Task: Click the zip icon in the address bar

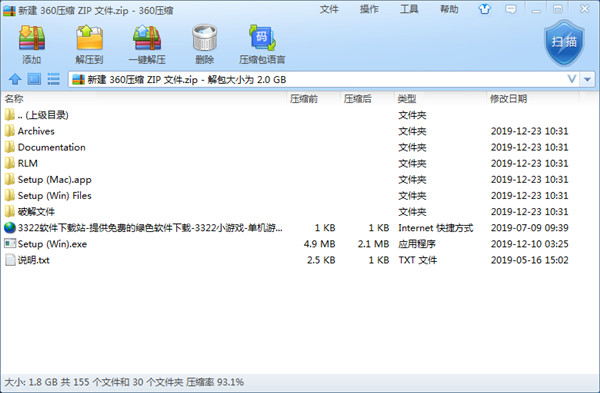Action: tap(78, 79)
